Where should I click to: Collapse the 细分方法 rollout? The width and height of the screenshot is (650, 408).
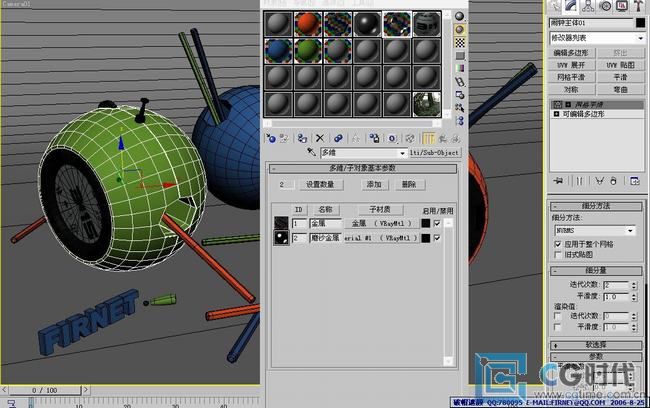[596, 206]
